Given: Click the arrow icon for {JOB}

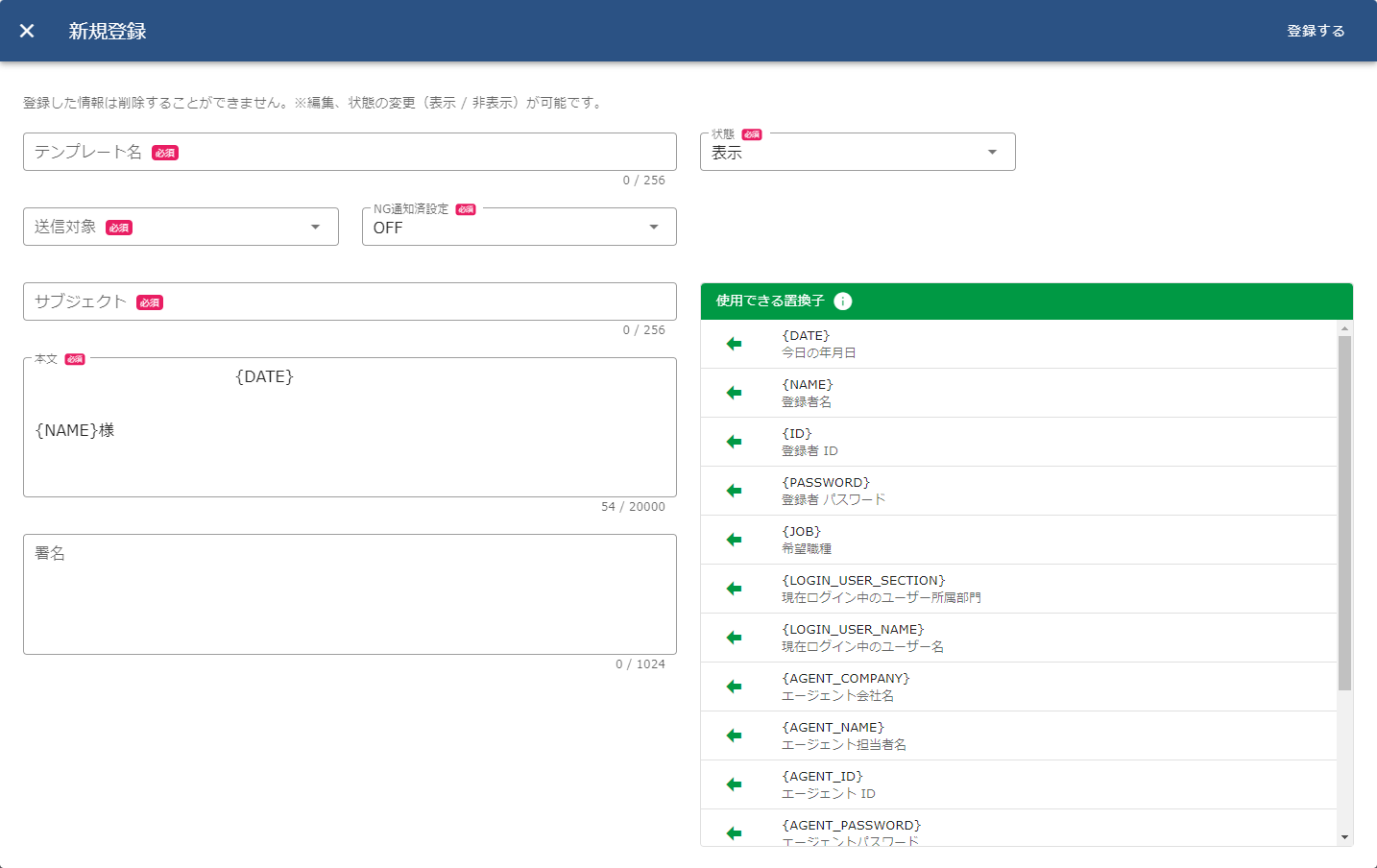Looking at the screenshot, I should point(734,540).
